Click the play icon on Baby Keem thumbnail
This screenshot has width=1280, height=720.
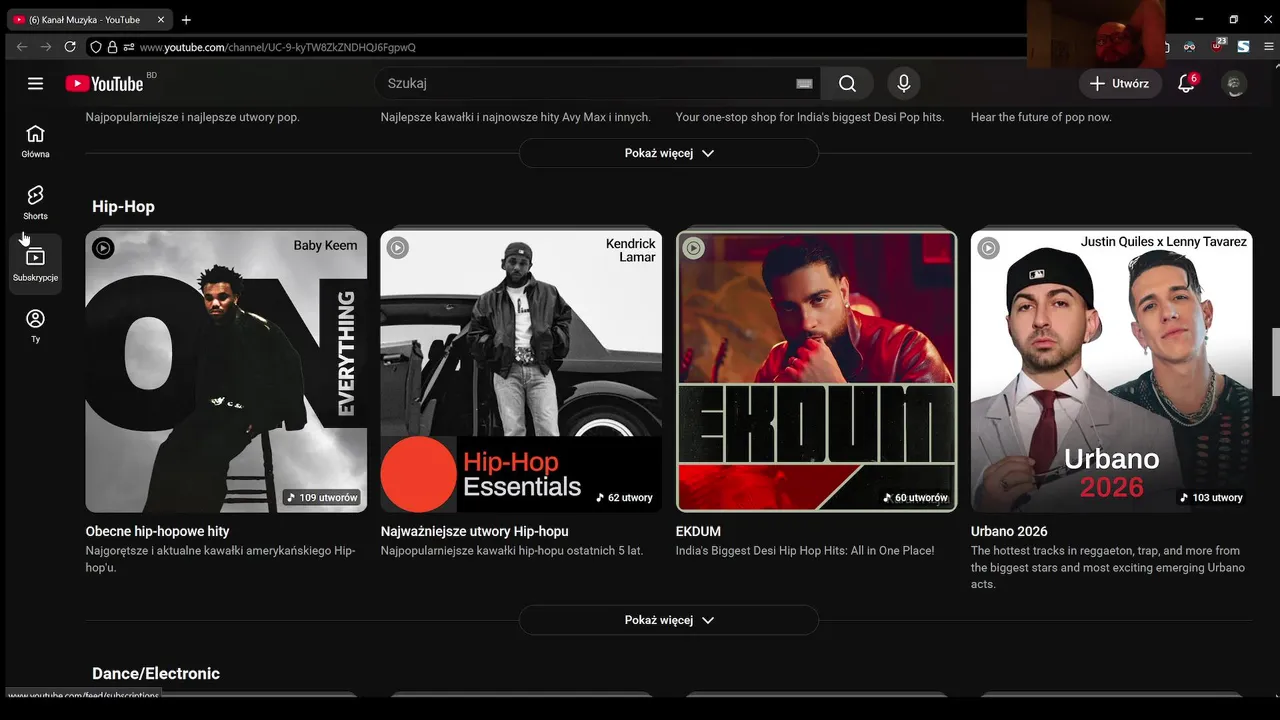tap(103, 248)
